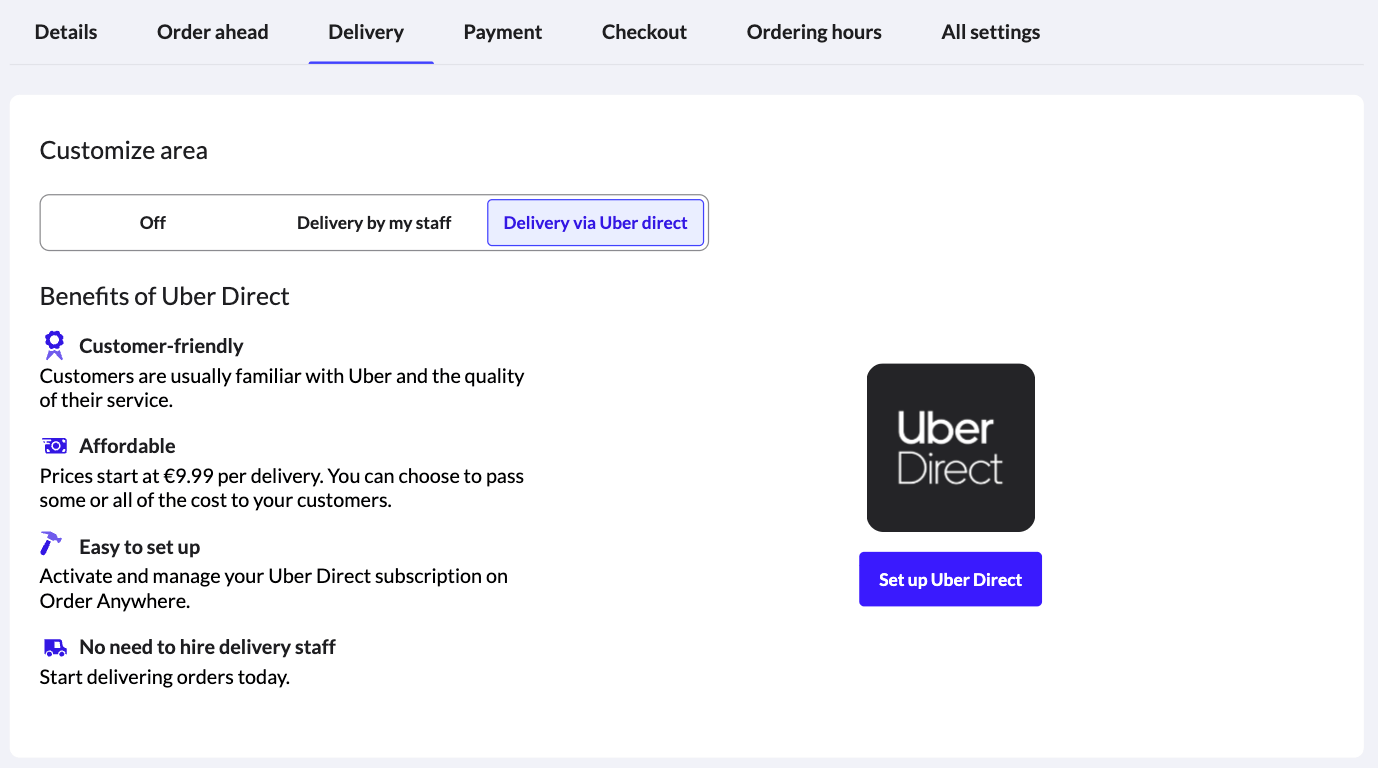Click the black Uber Direct logo tile
Image resolution: width=1378 pixels, height=768 pixels.
tap(950, 447)
